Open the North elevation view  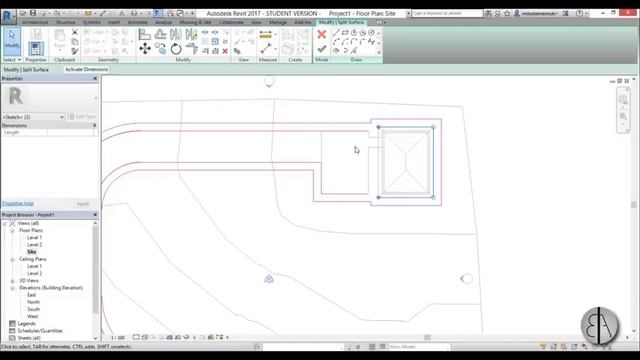point(33,302)
